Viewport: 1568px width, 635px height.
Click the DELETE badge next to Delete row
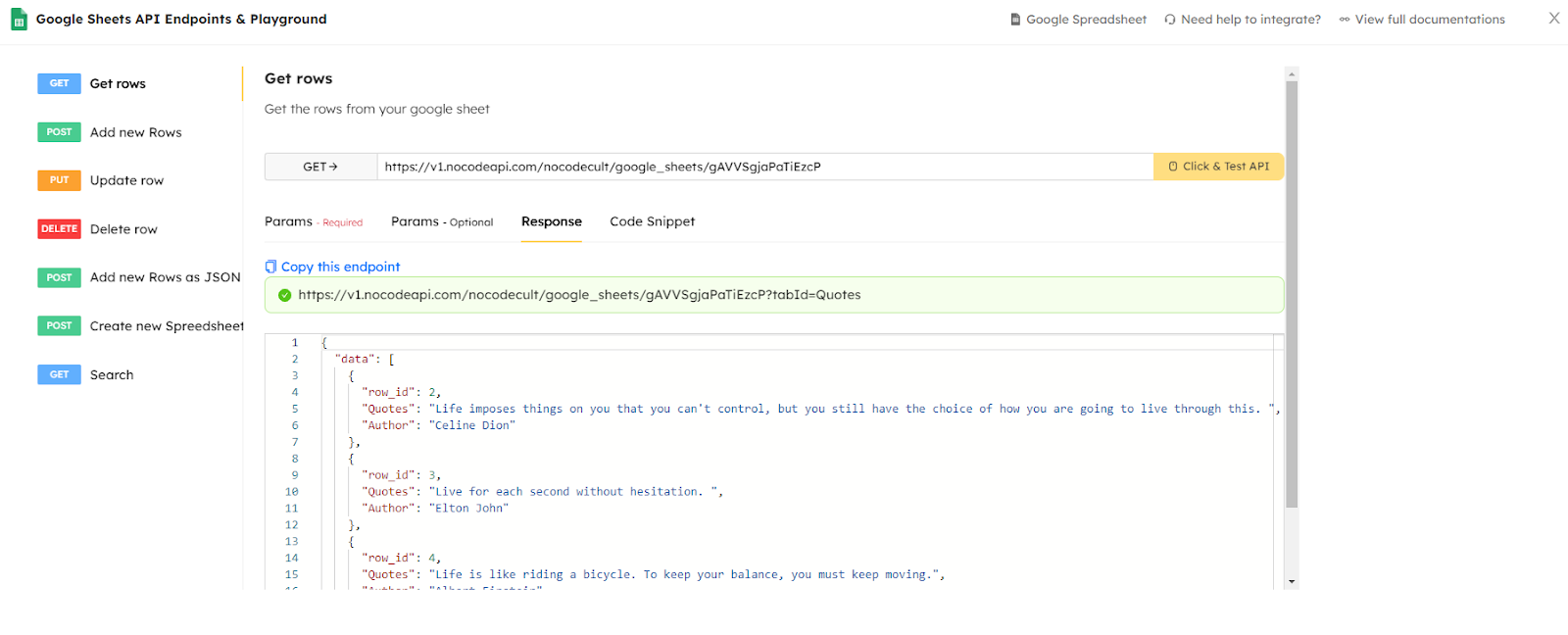pyautogui.click(x=59, y=229)
